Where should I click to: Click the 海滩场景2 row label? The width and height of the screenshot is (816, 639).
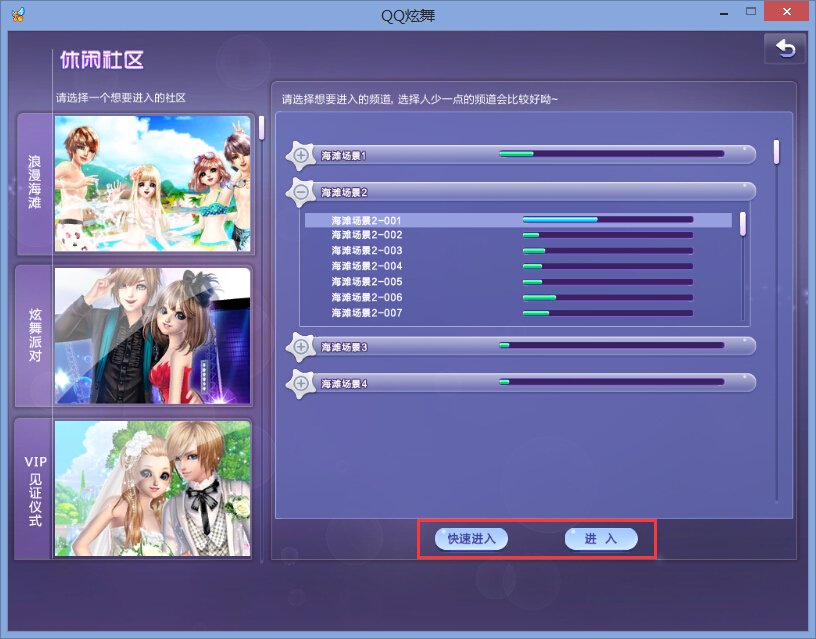(344, 193)
